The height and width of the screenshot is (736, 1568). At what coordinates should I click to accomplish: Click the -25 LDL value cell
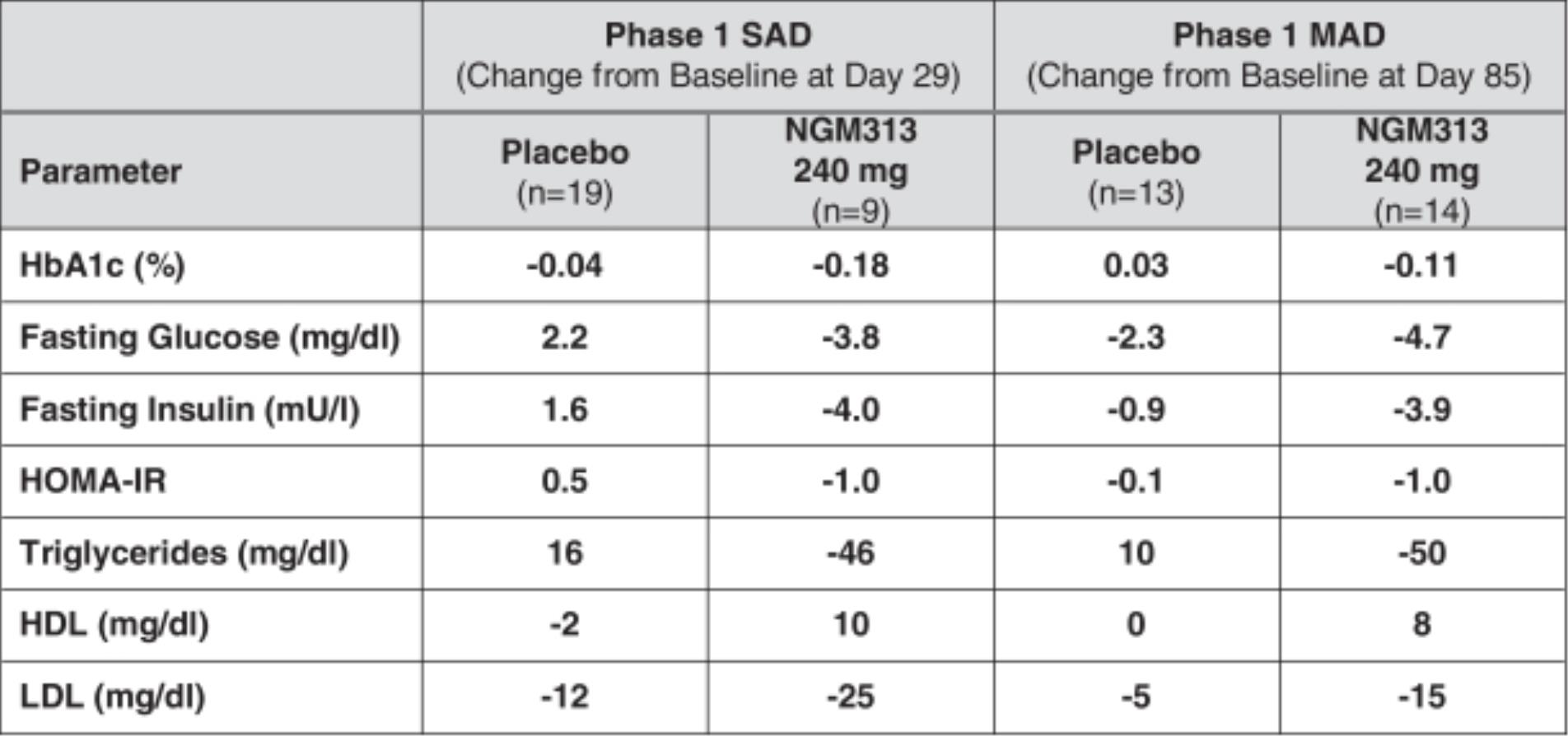(851, 696)
